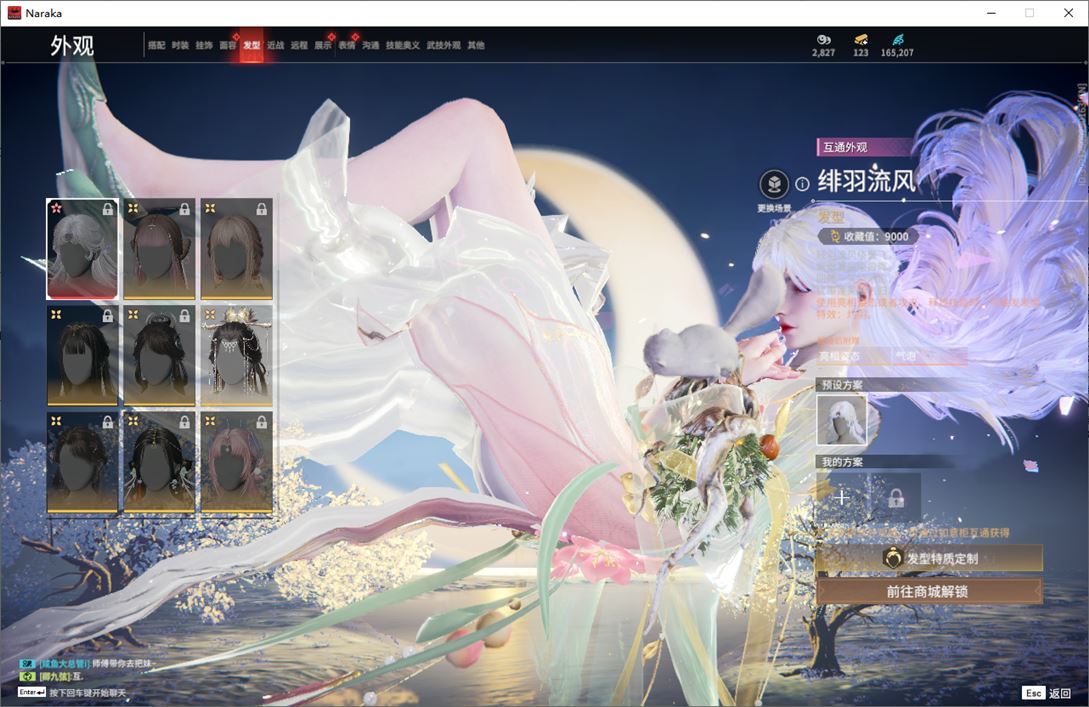Minimize the Naraka window

point(992,13)
